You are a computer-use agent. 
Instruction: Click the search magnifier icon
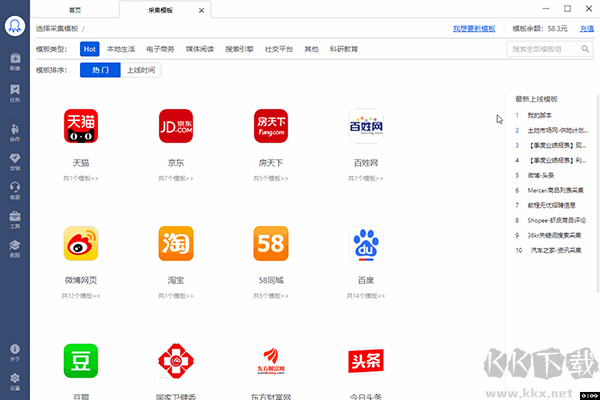coord(585,49)
